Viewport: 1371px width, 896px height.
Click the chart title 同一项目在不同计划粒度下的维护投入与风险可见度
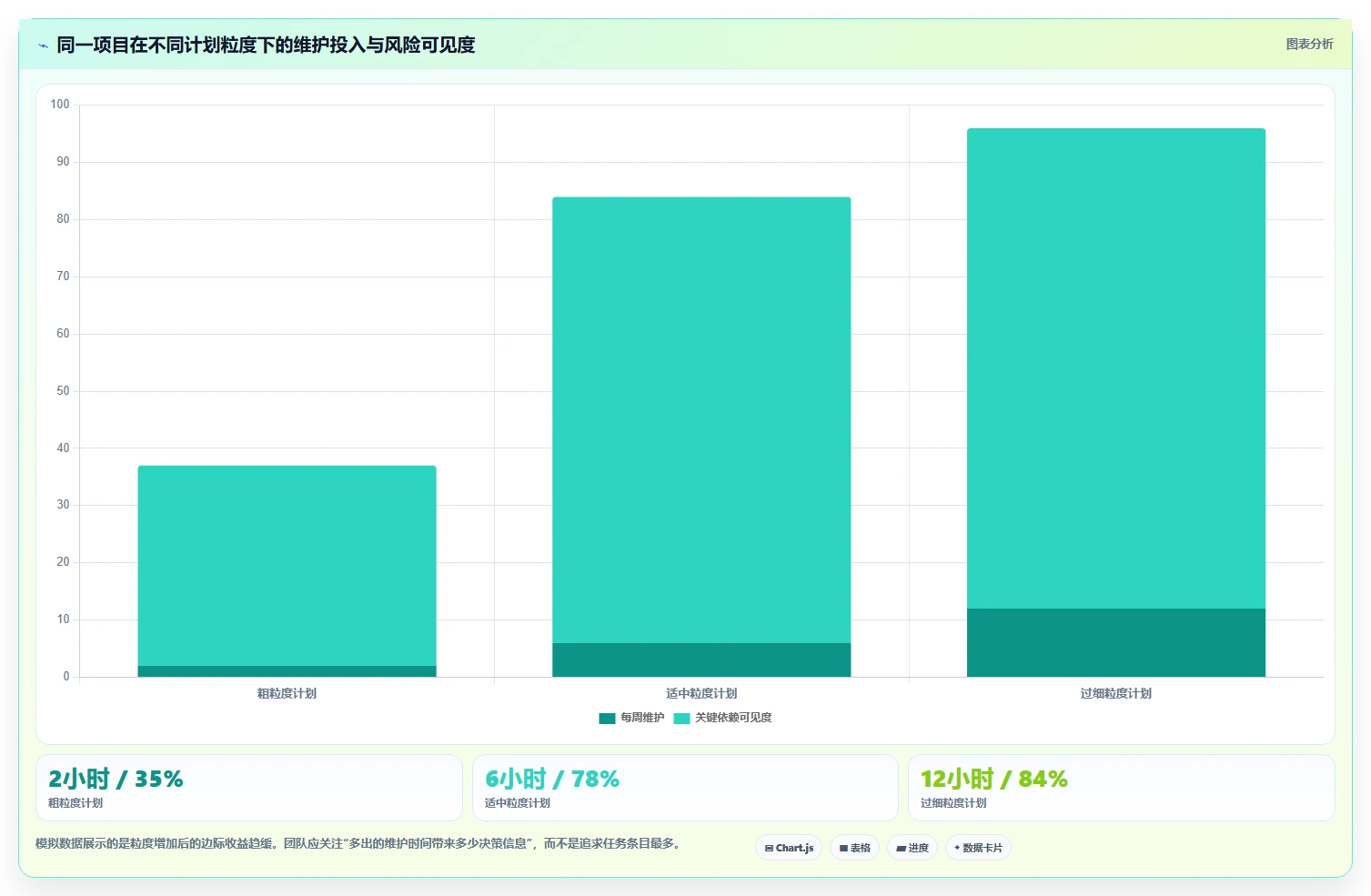click(x=266, y=45)
